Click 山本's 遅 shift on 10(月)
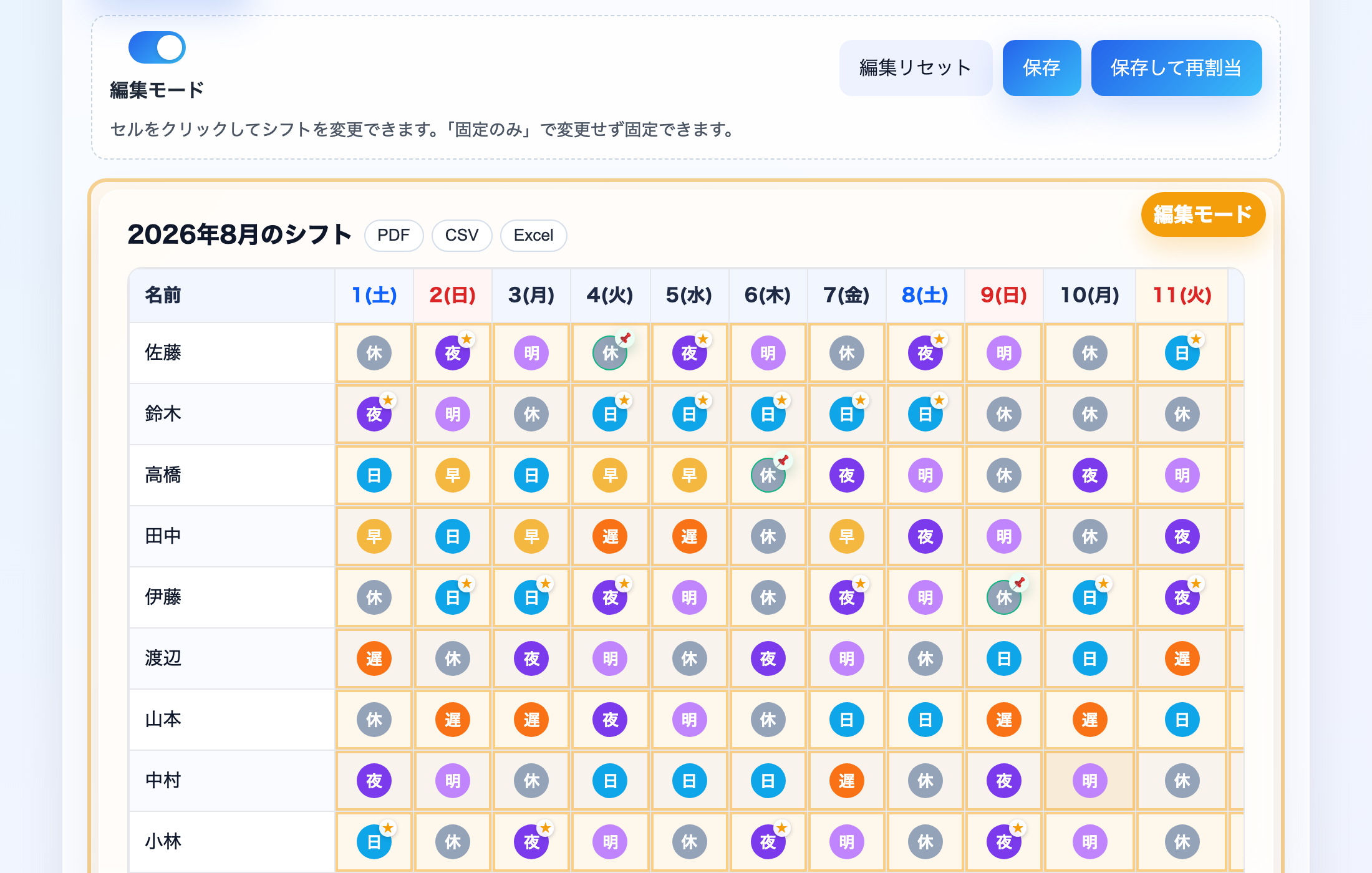This screenshot has width=1372, height=873. point(1090,720)
